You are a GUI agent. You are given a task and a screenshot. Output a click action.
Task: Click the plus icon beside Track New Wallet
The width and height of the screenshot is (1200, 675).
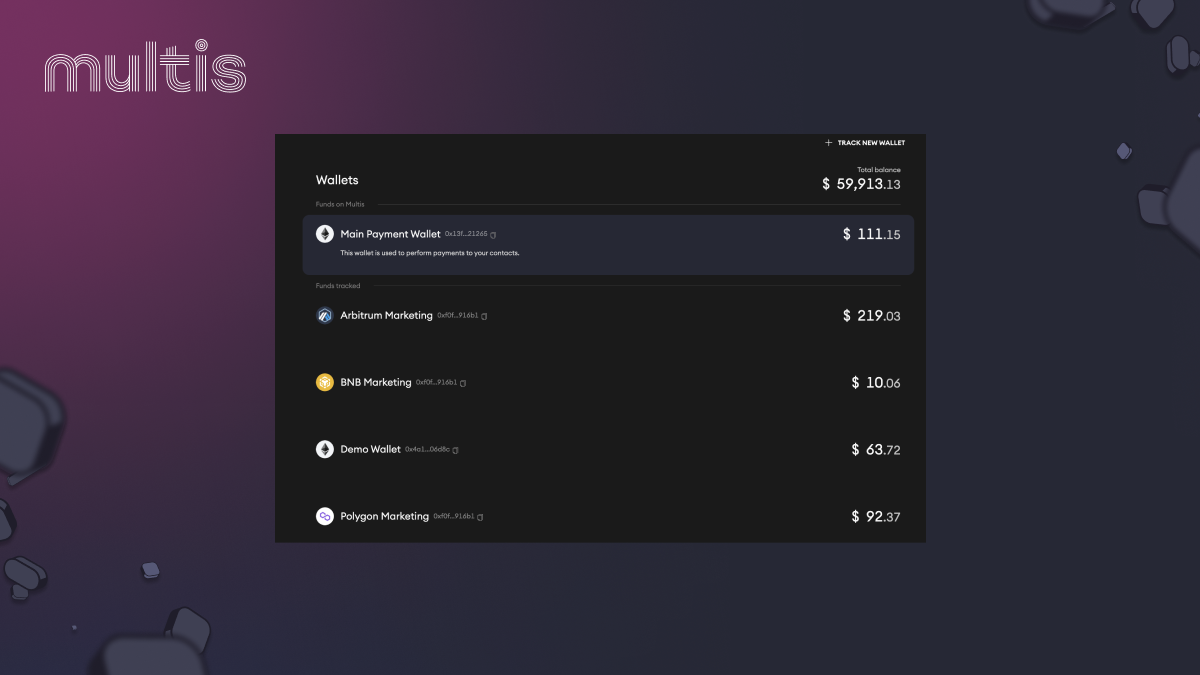click(x=828, y=143)
